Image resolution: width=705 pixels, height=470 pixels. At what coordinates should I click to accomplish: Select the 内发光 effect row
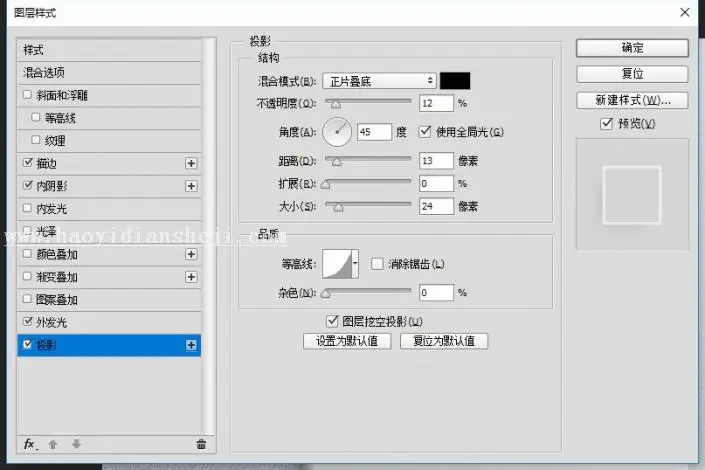[109, 209]
